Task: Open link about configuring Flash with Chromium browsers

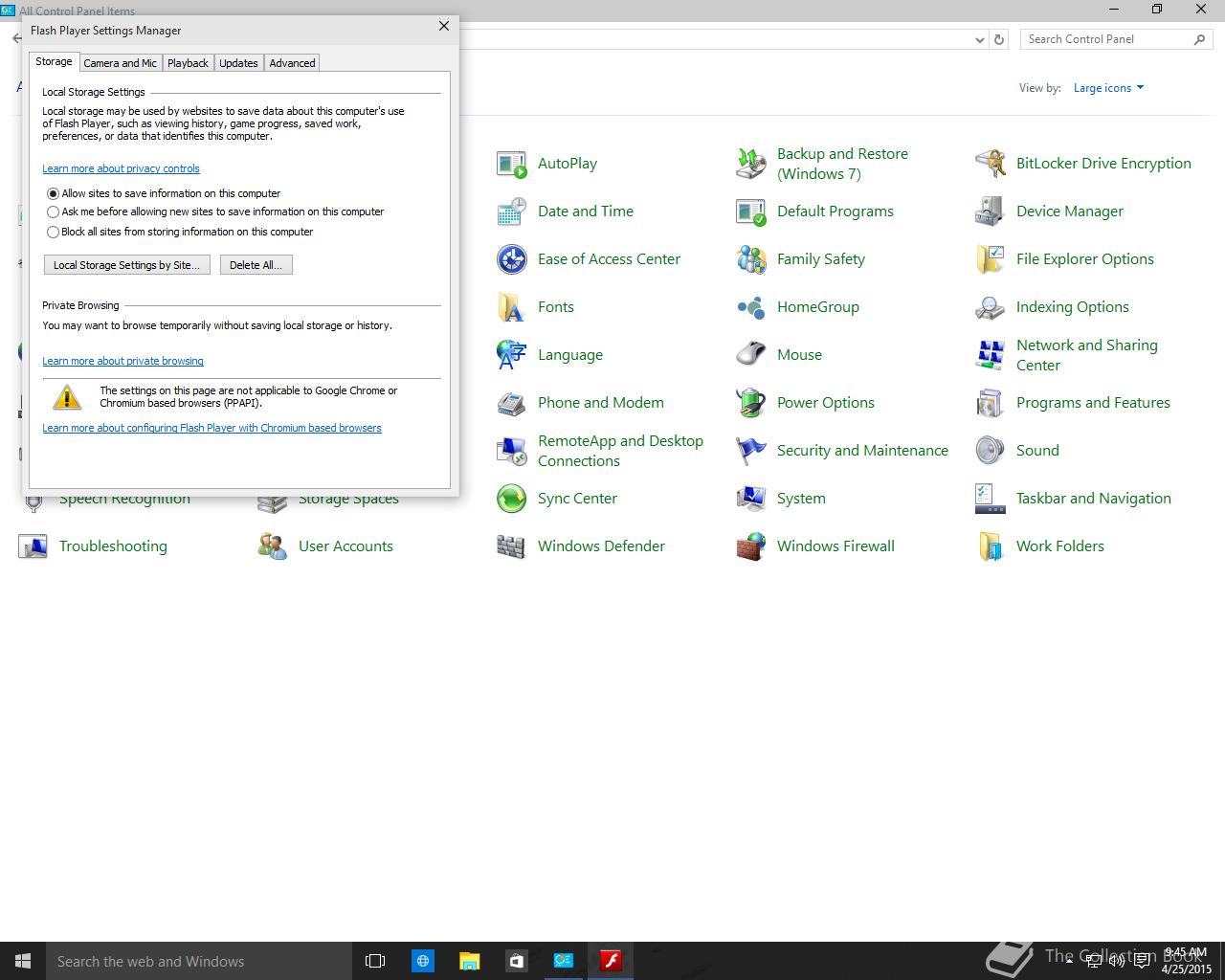Action: (x=212, y=428)
